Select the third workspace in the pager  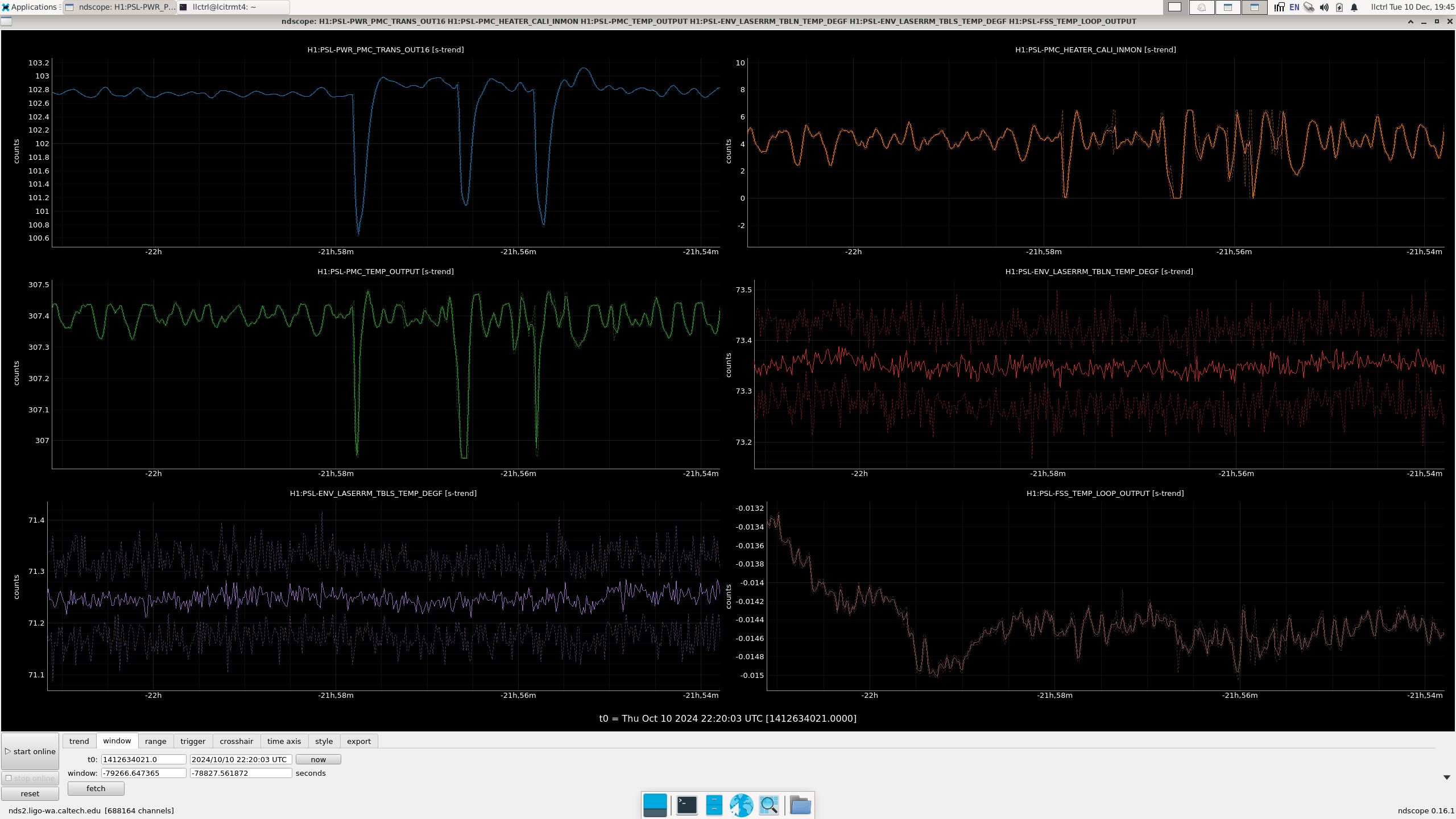[x=1227, y=7]
